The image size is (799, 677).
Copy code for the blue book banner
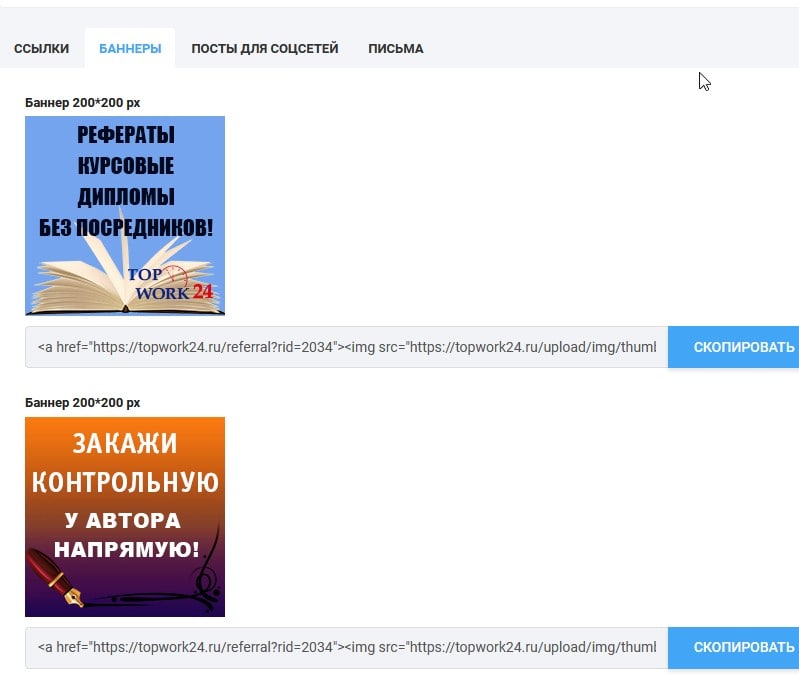click(734, 347)
